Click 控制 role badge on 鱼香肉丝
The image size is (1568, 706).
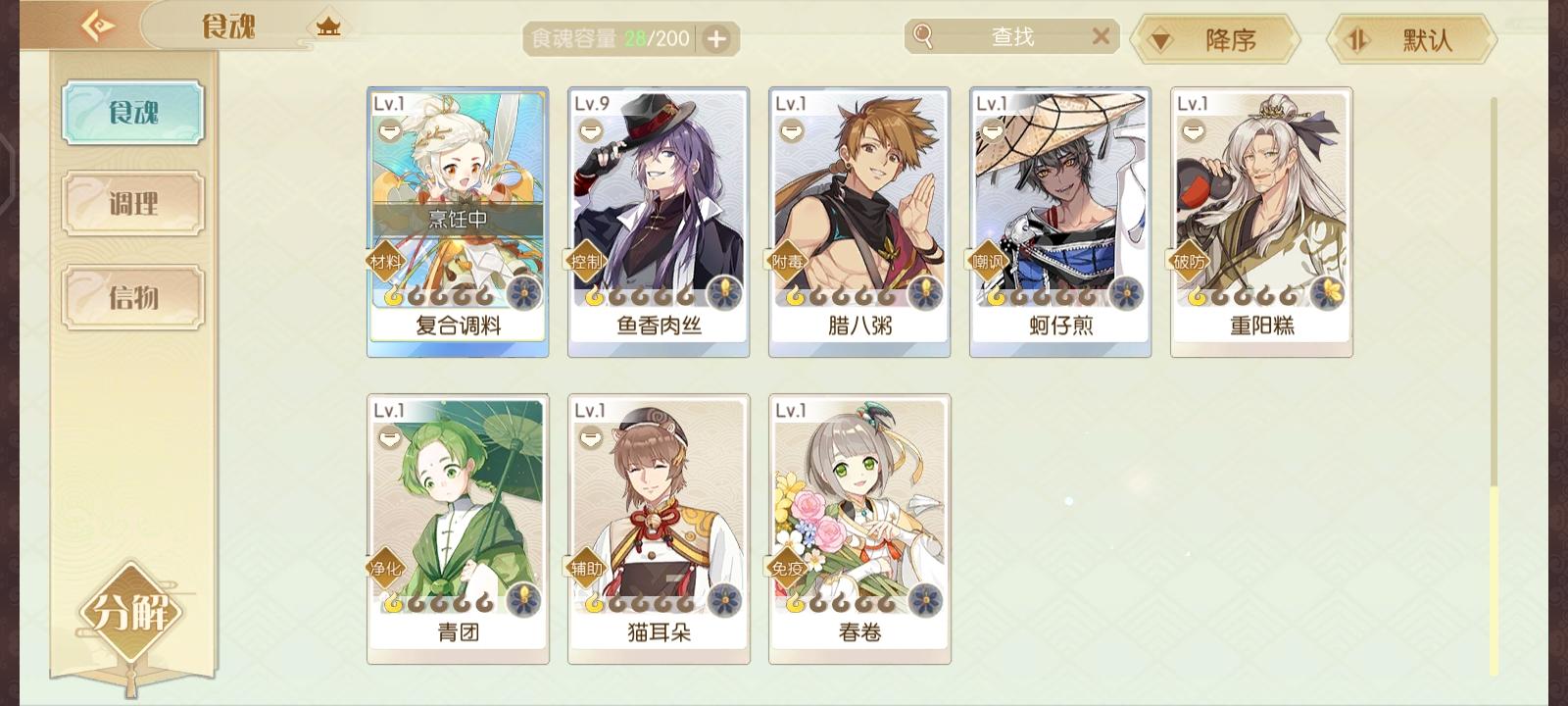click(586, 261)
